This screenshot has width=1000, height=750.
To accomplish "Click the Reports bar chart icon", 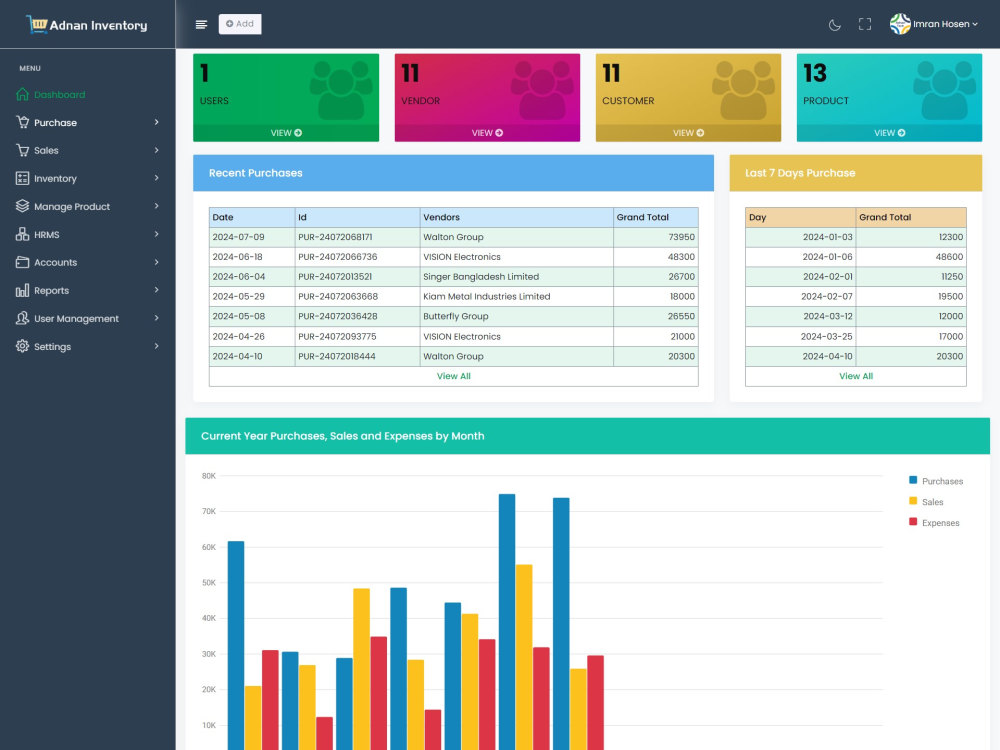I will click(x=22, y=290).
